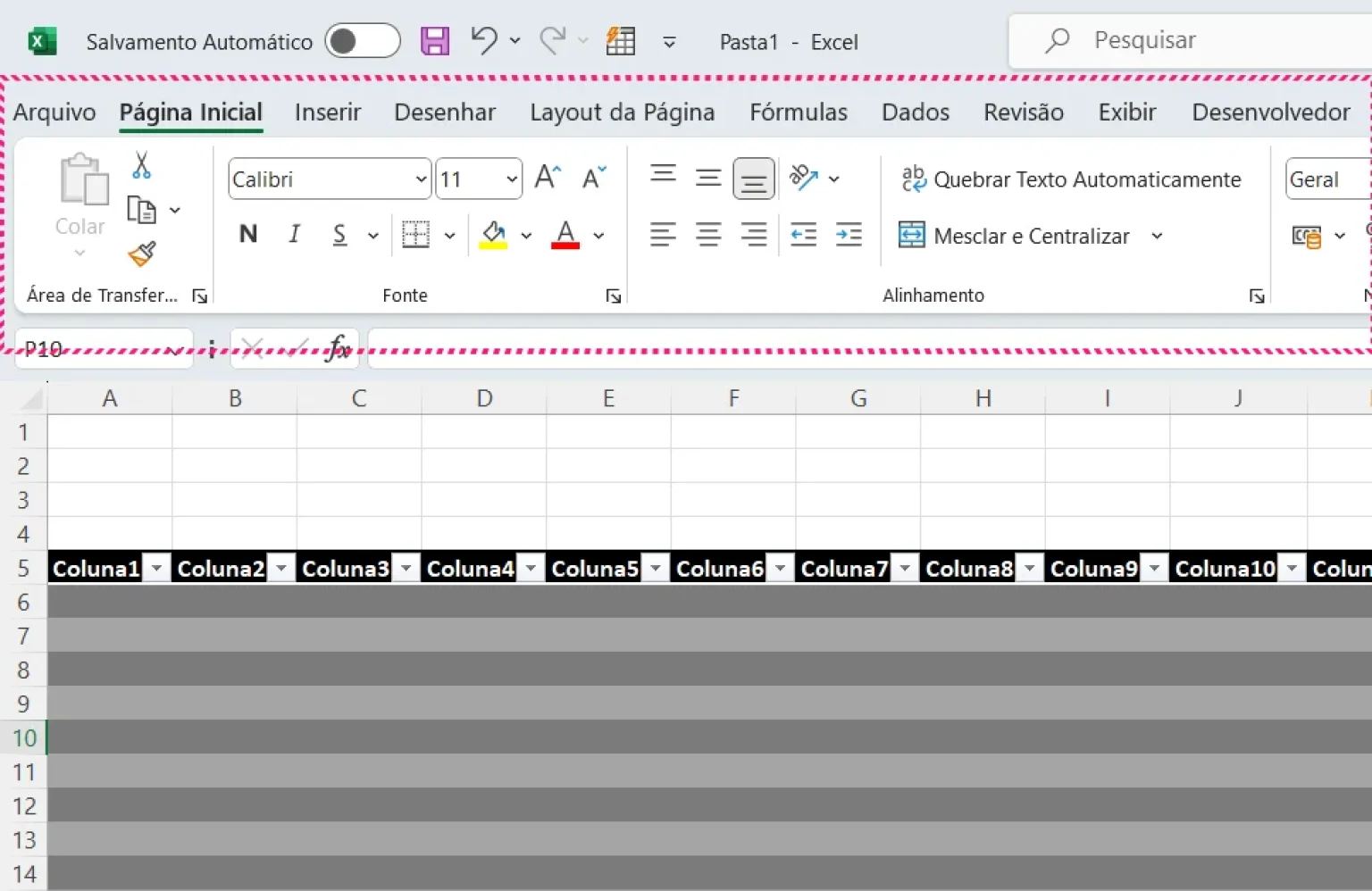Decrease the cell indent

pos(804,235)
